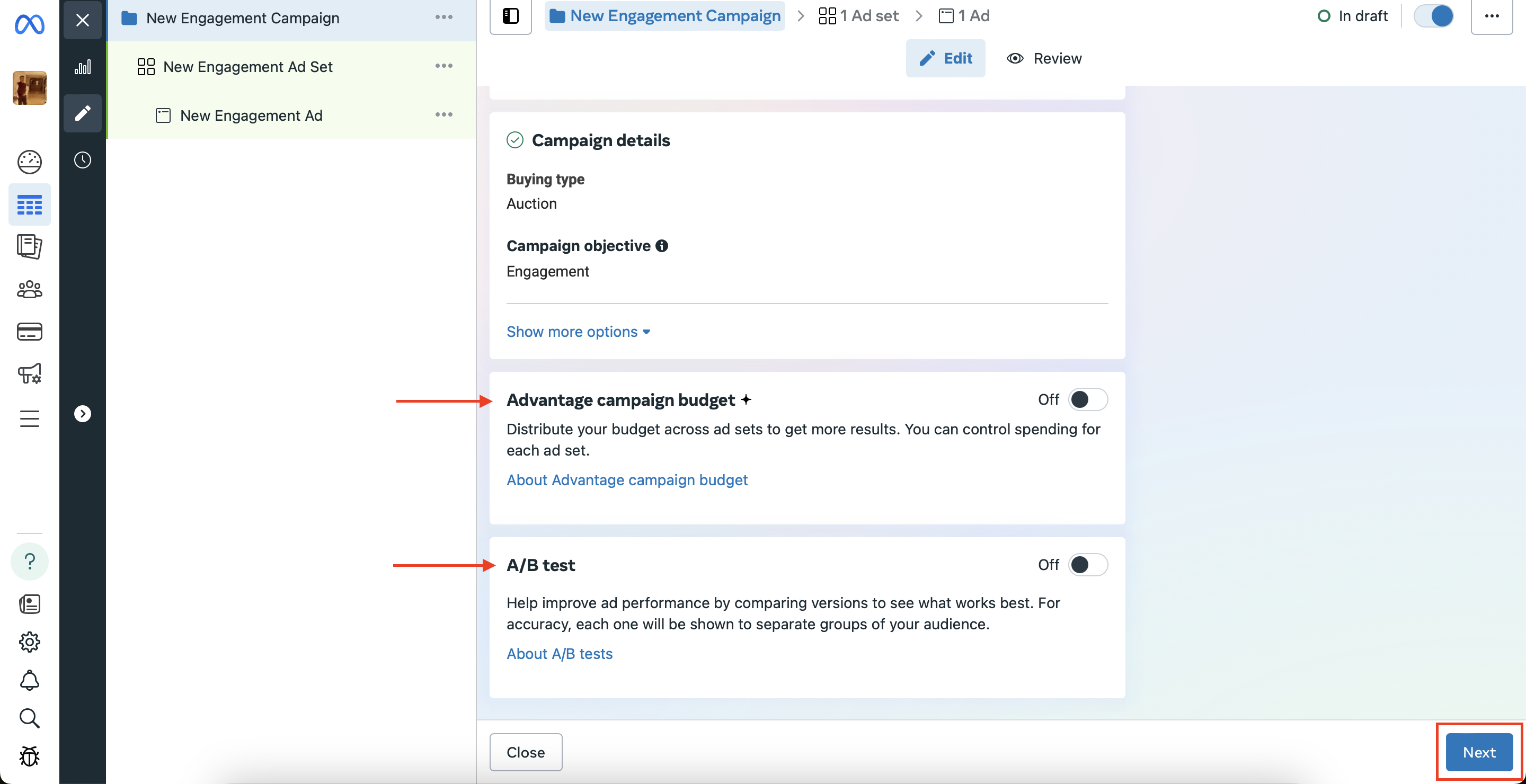Screen dimensions: 1526x784
Task: Open the Ads reporting pages icon
Action: (29, 246)
